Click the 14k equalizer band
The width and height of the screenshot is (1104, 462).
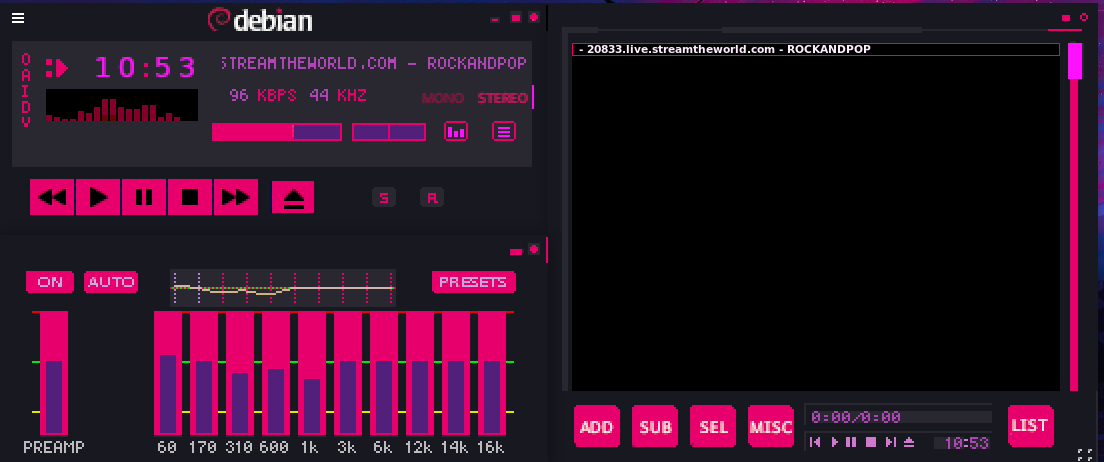[x=456, y=373]
